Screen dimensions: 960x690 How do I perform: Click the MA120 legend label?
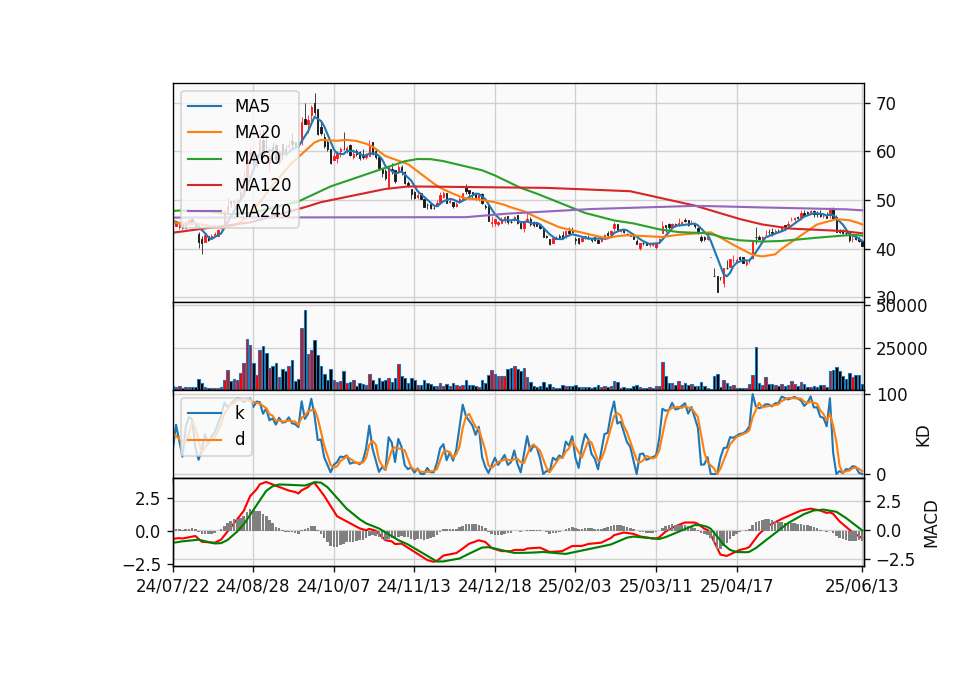pos(263,184)
